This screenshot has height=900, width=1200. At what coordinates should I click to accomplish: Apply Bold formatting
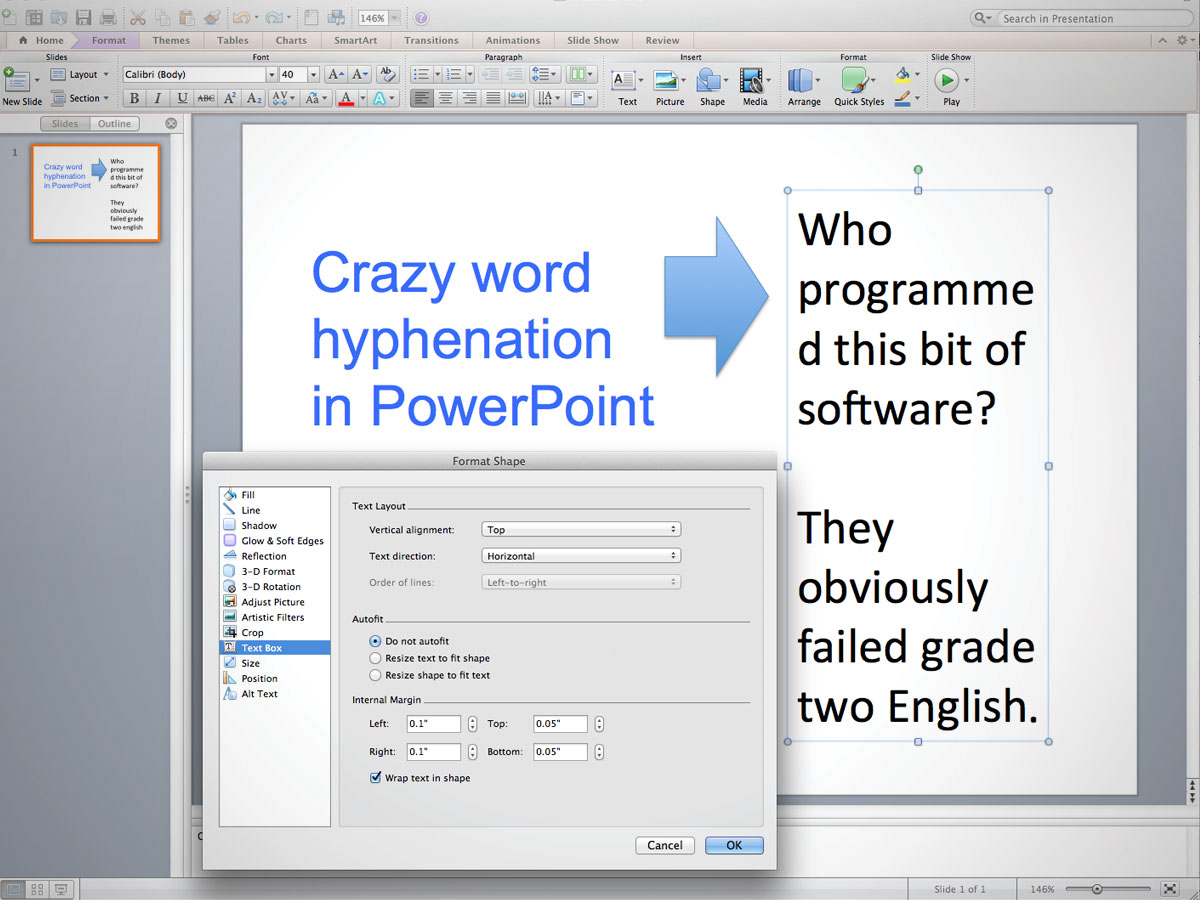tap(134, 98)
